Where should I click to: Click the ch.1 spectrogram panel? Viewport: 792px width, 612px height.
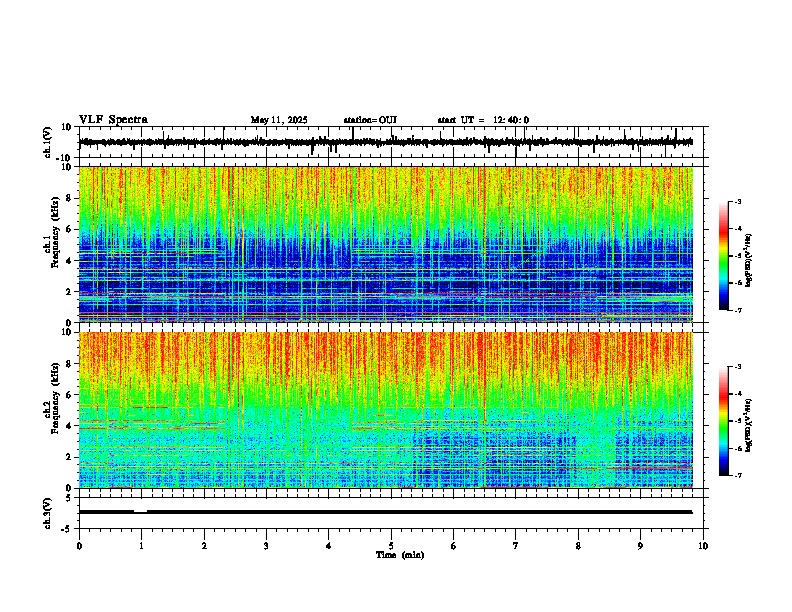click(385, 244)
